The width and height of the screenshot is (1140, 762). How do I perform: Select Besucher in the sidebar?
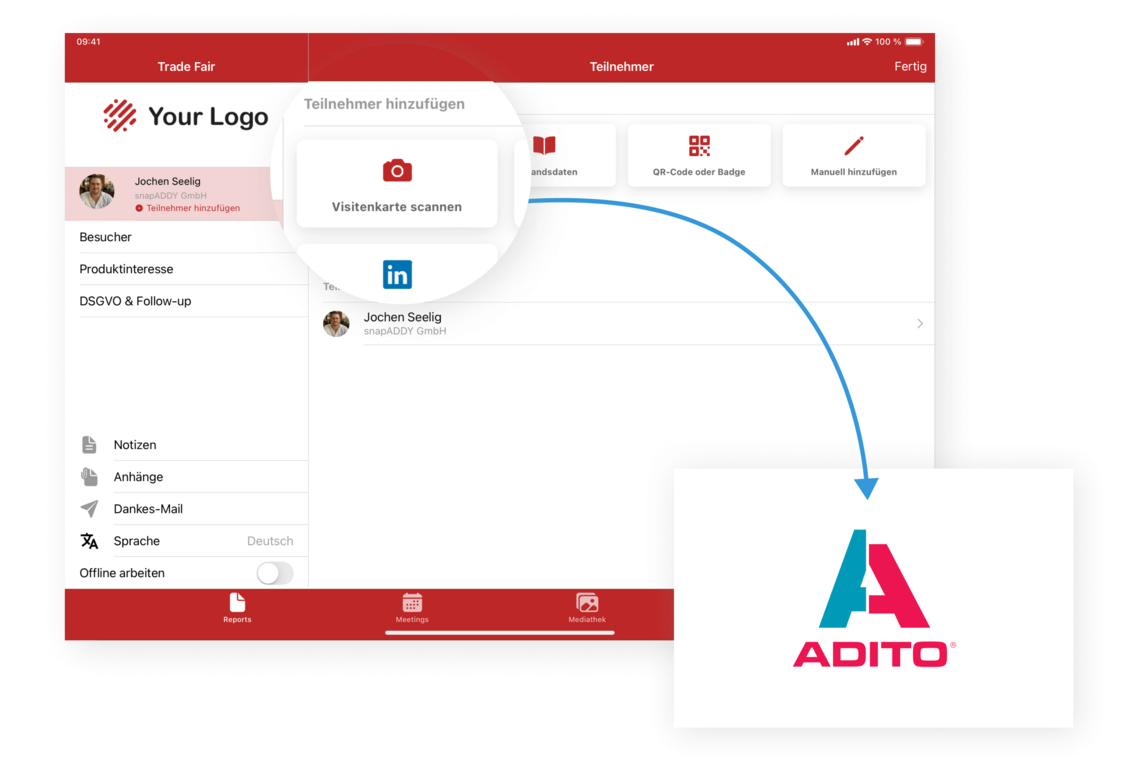(x=186, y=237)
